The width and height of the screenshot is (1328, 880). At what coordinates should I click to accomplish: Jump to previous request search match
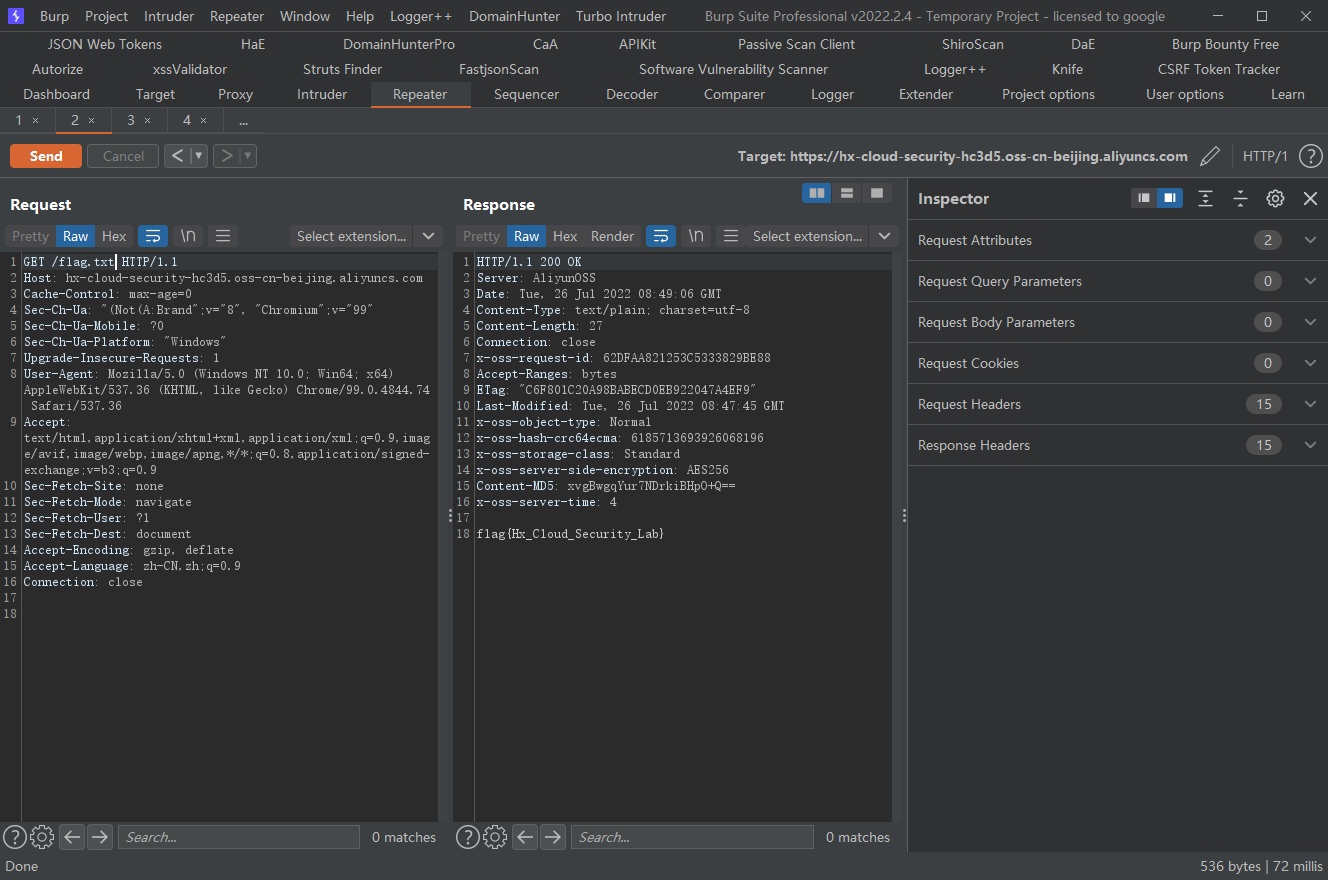(72, 837)
